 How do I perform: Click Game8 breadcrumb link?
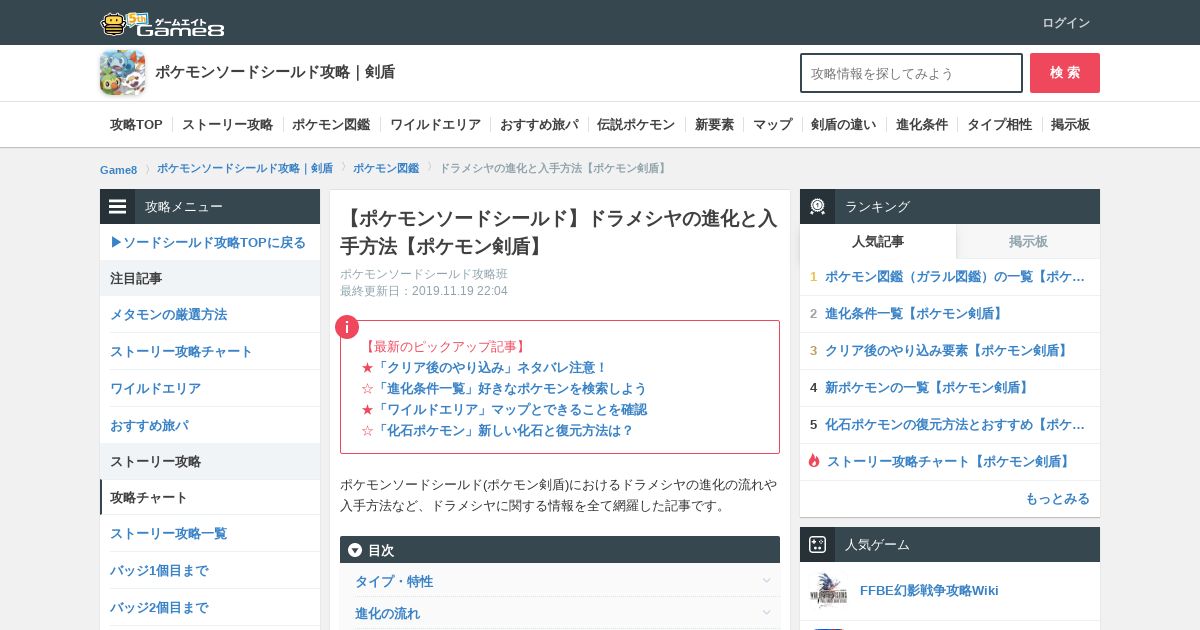[x=118, y=169]
